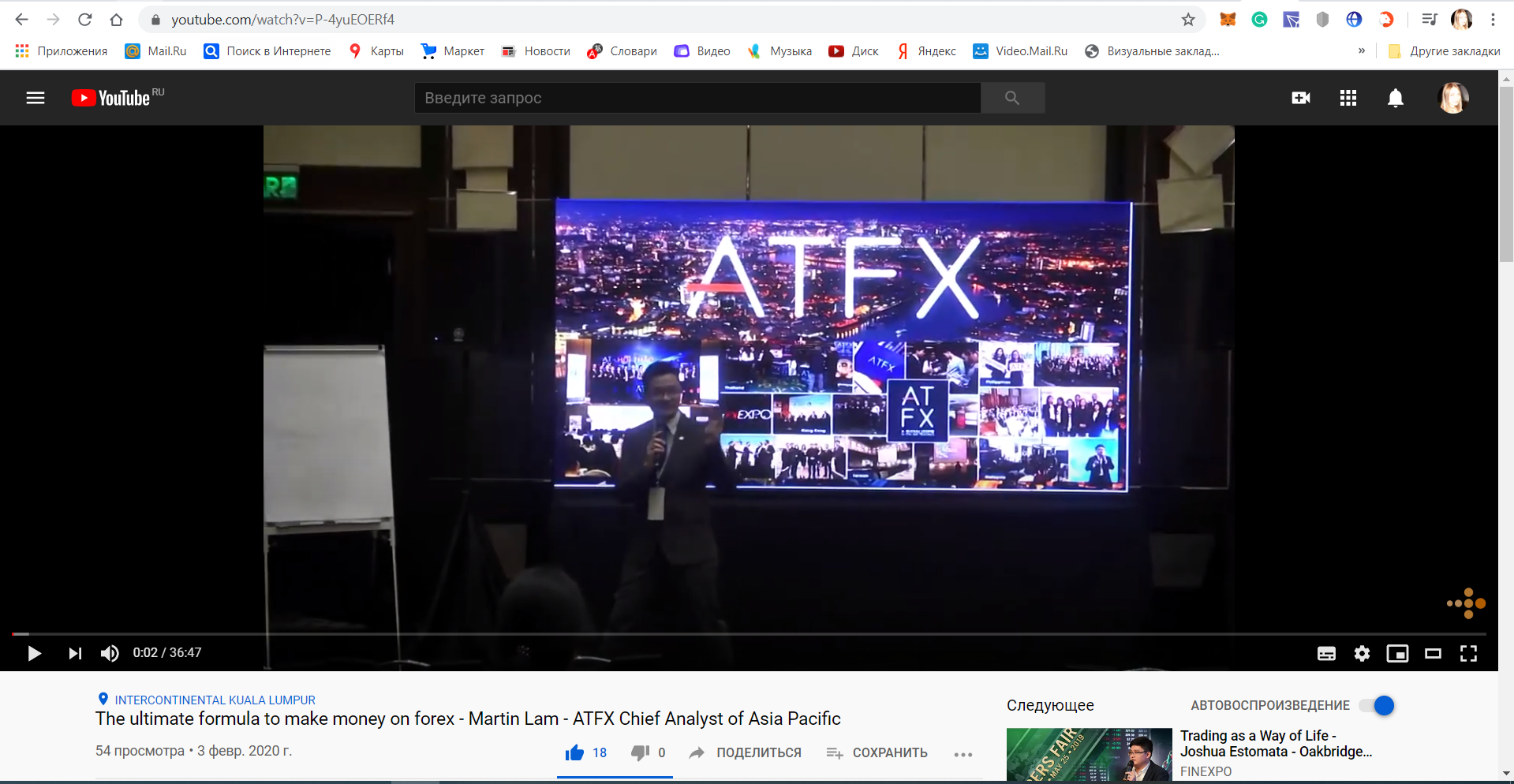Viewport: 1514px width, 784px height.
Task: Focus the YouTube search field Введите запрос
Action: pos(697,98)
